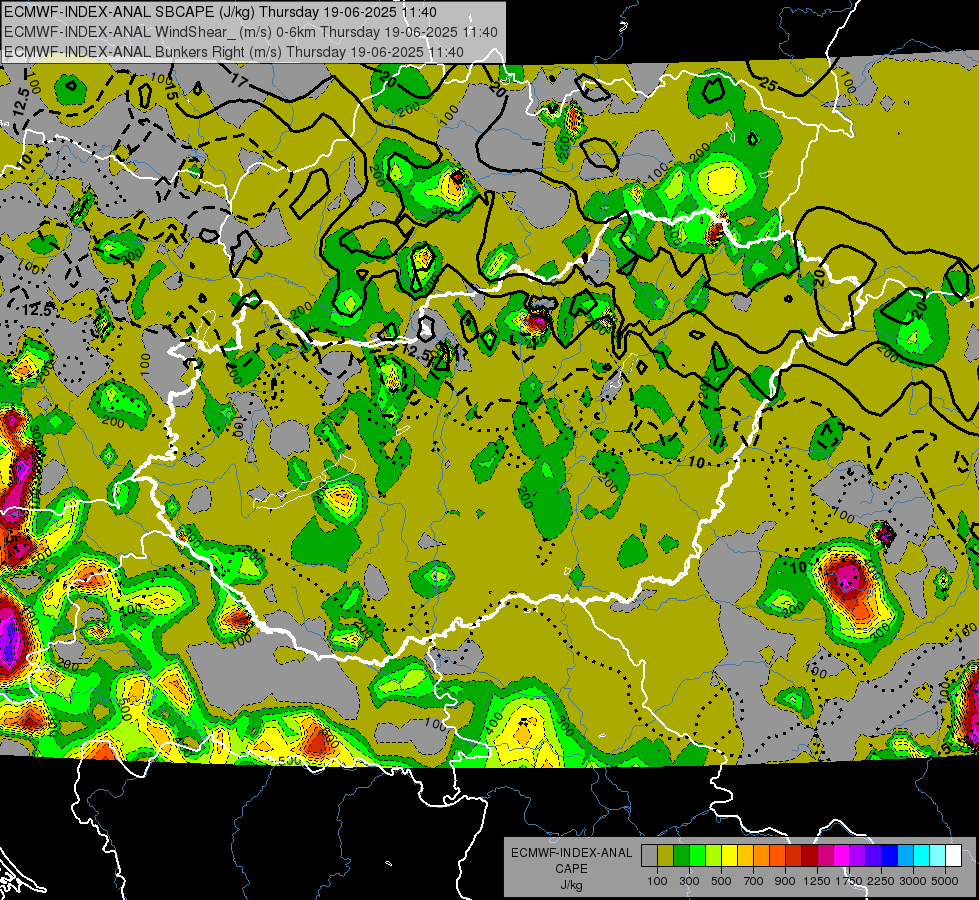Click the 700 label under the legend
Screen dimensions: 979x900
(x=754, y=881)
